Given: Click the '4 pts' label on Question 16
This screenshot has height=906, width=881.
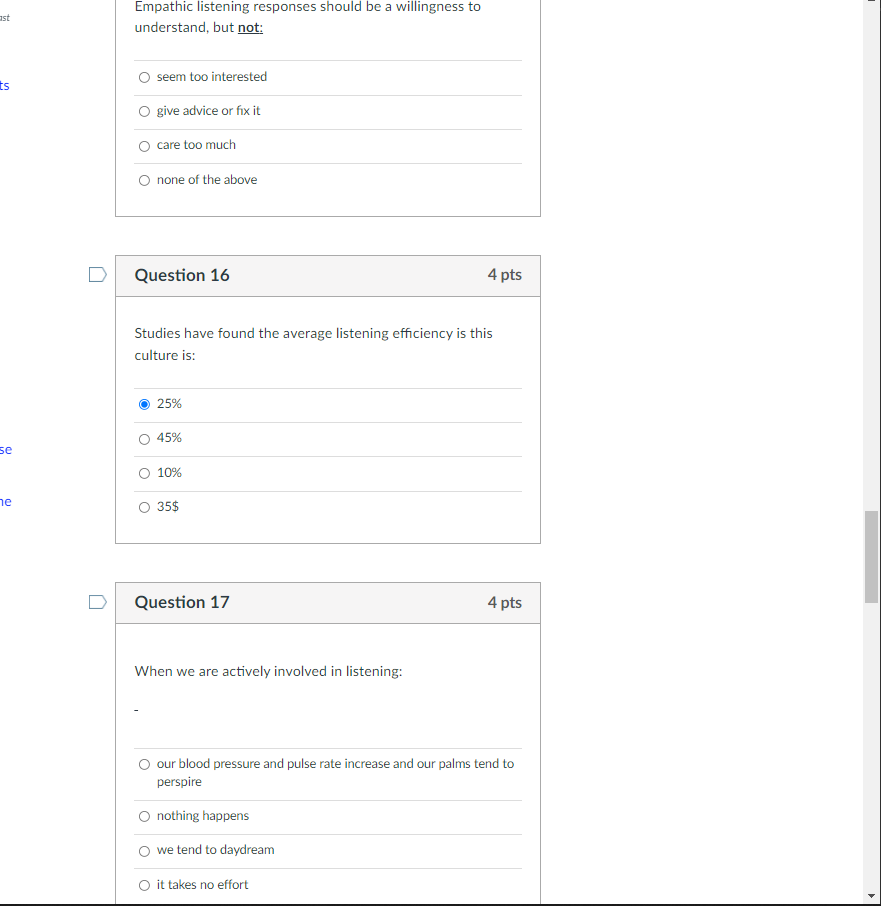Looking at the screenshot, I should (x=504, y=275).
